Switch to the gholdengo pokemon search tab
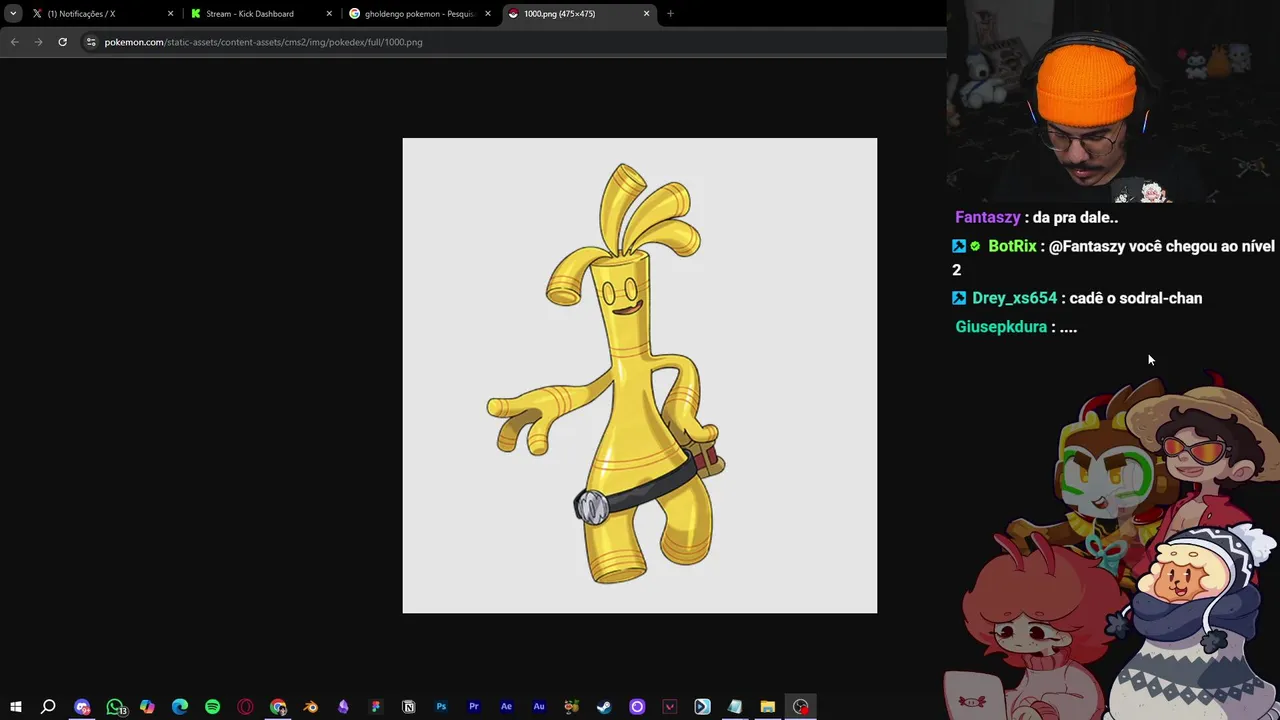This screenshot has width=1280, height=720. tap(418, 14)
